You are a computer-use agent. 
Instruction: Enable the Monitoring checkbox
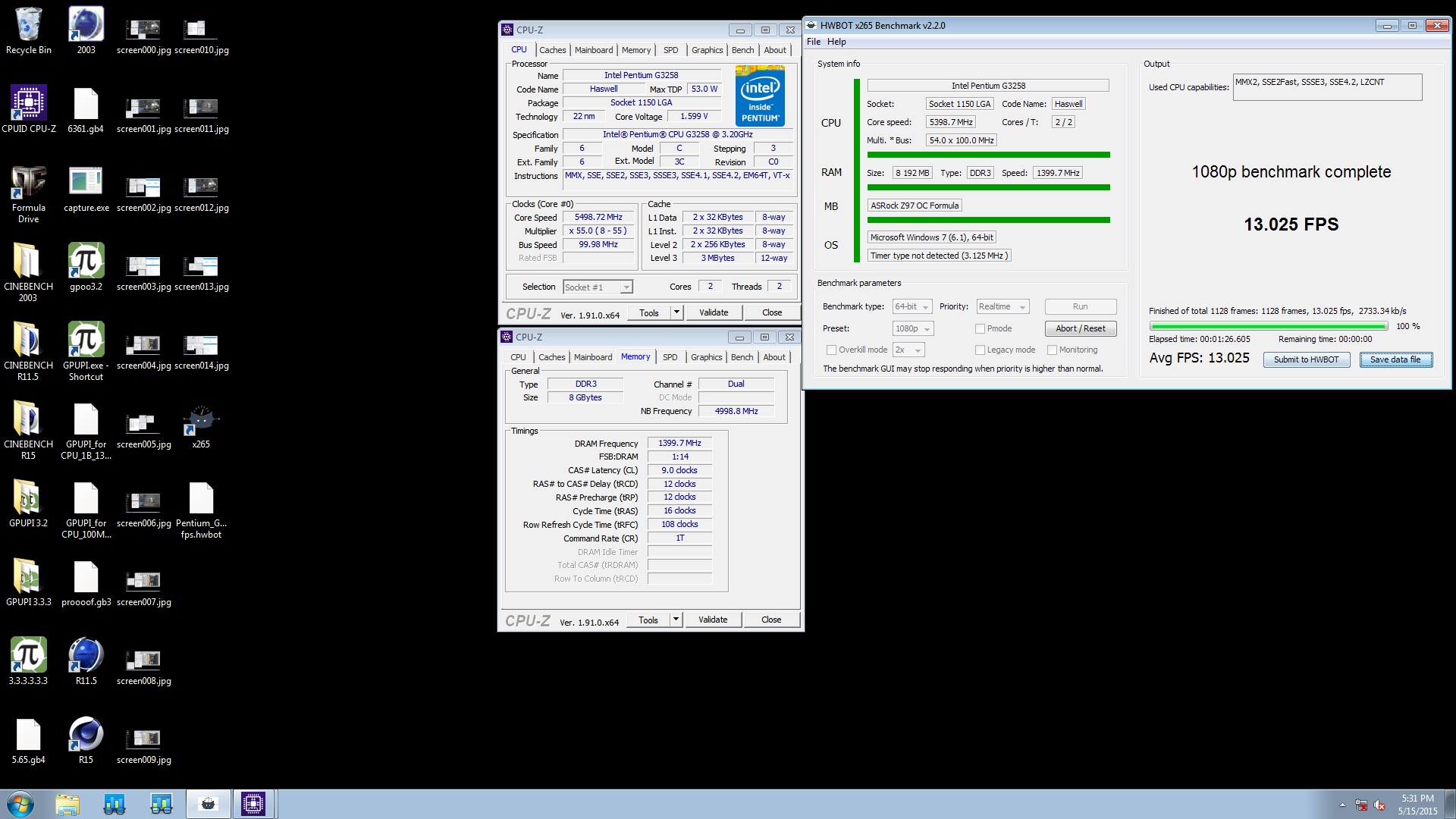tap(1052, 350)
